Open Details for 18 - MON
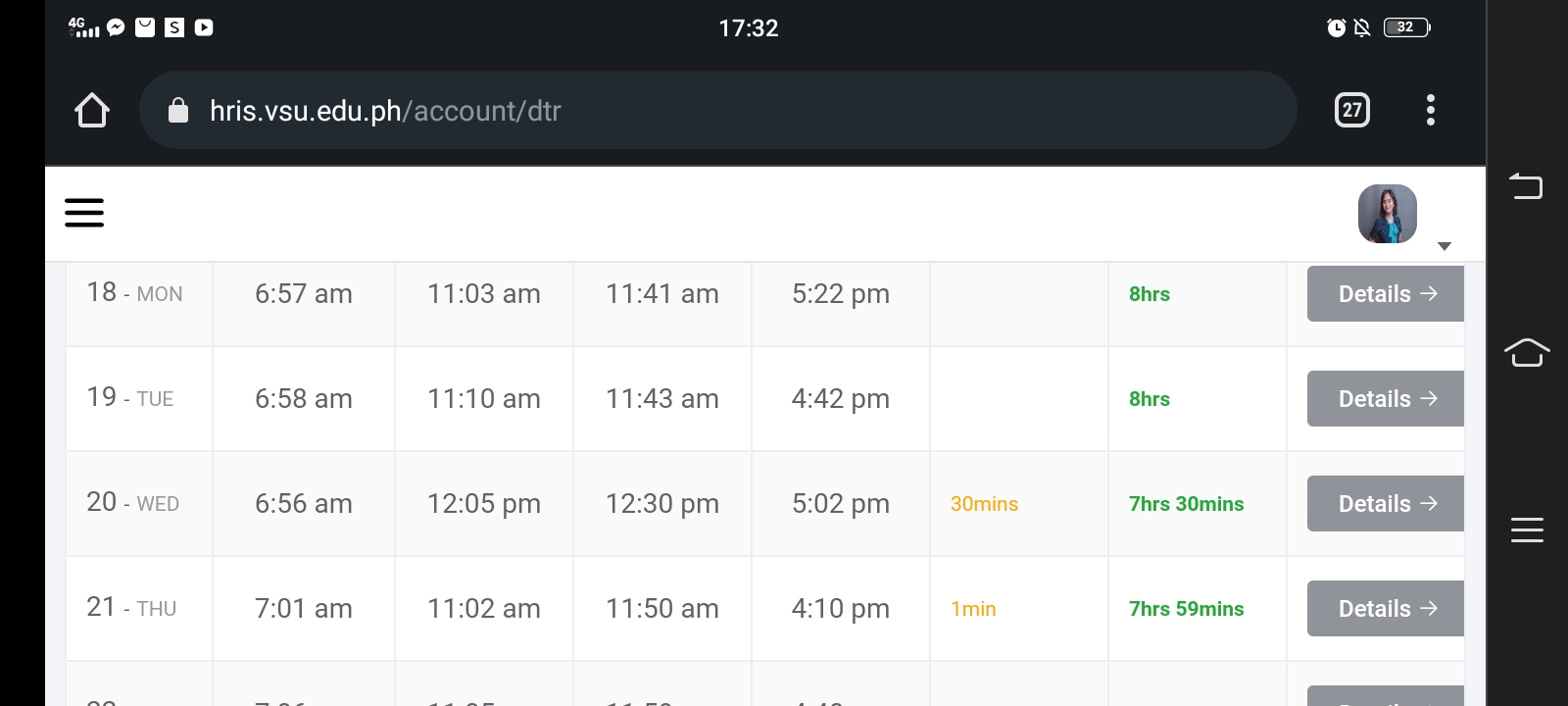This screenshot has width=1568, height=706. tap(1386, 294)
